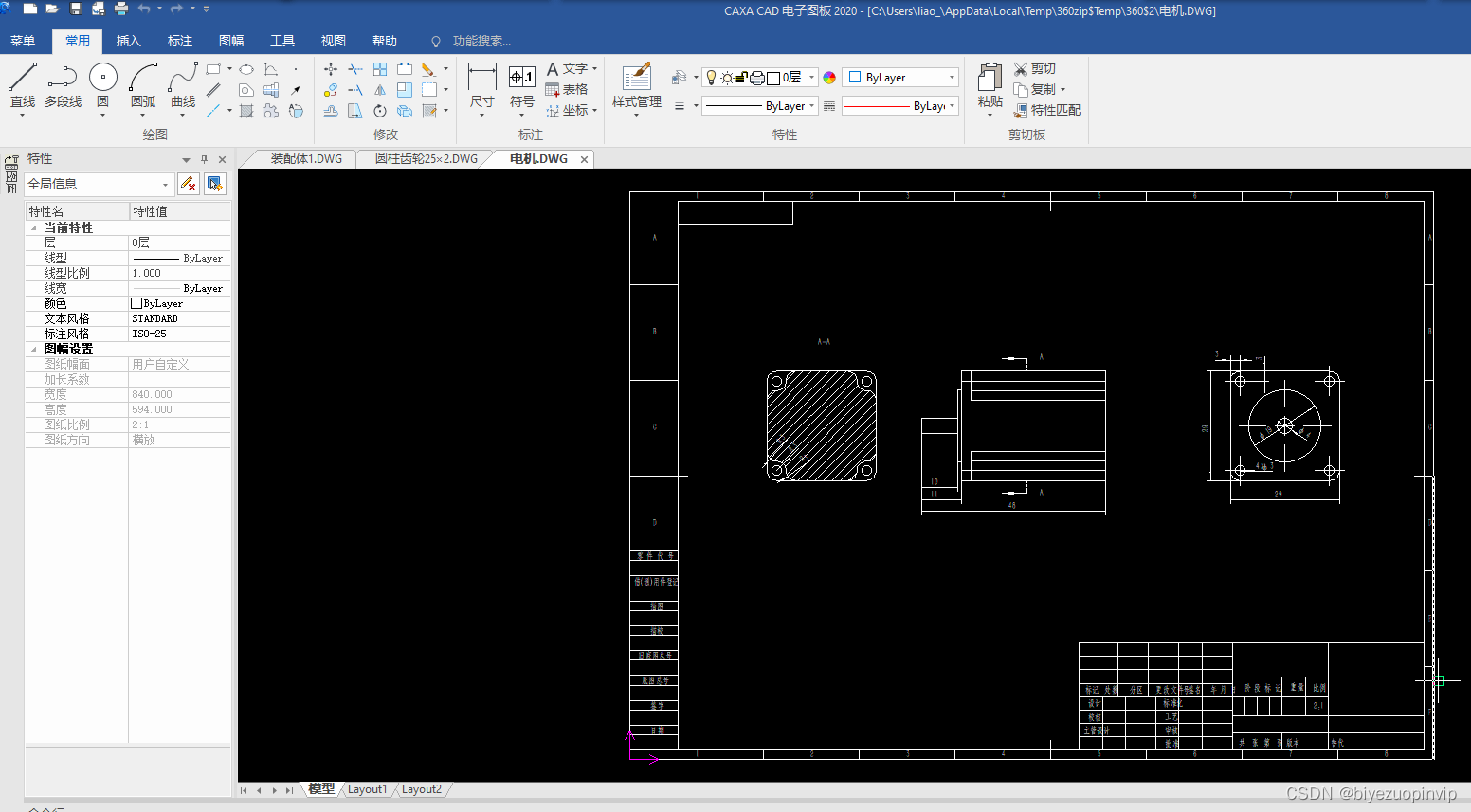Open the 0层 layer dropdown
The height and width of the screenshot is (812, 1471).
[760, 78]
